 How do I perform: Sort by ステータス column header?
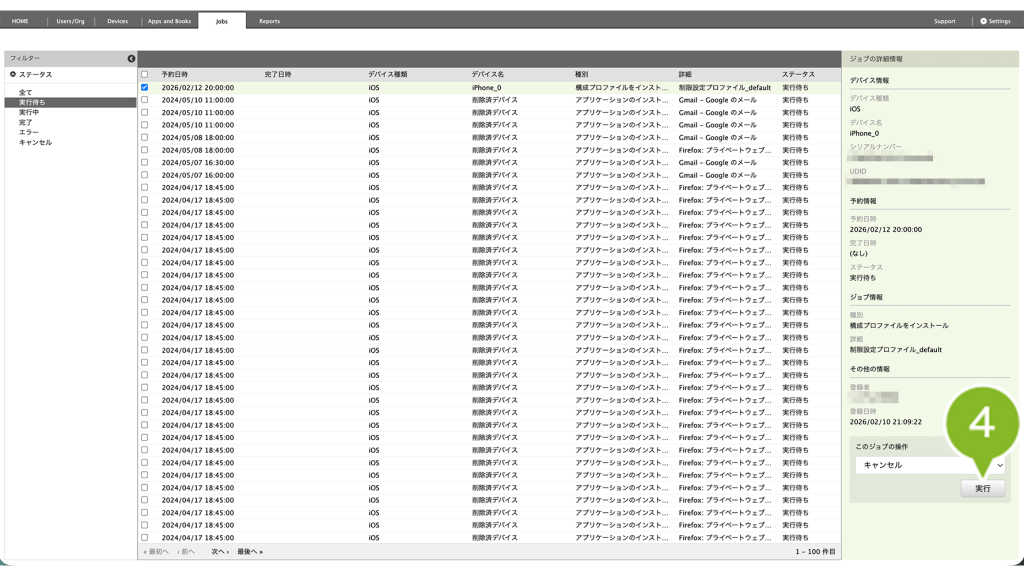(x=798, y=75)
